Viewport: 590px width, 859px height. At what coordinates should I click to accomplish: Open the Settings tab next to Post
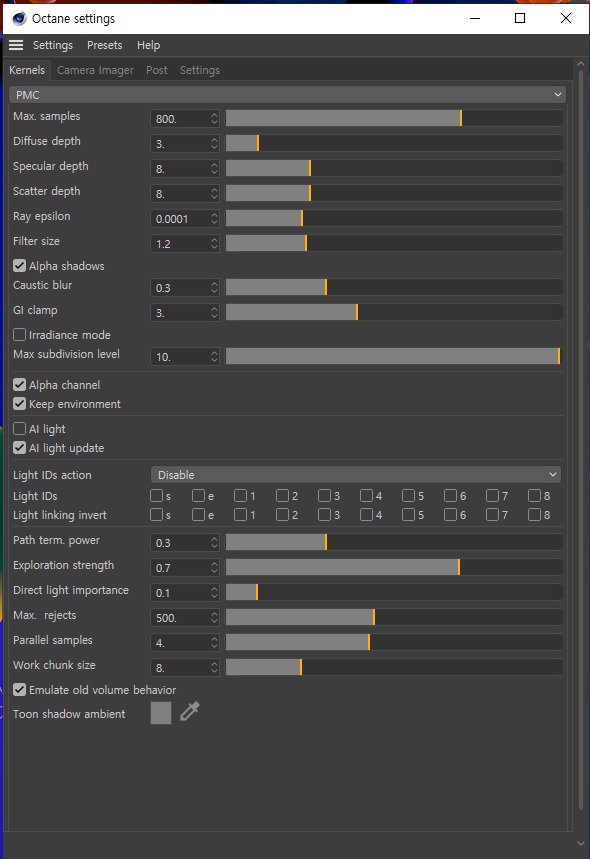[x=199, y=70]
